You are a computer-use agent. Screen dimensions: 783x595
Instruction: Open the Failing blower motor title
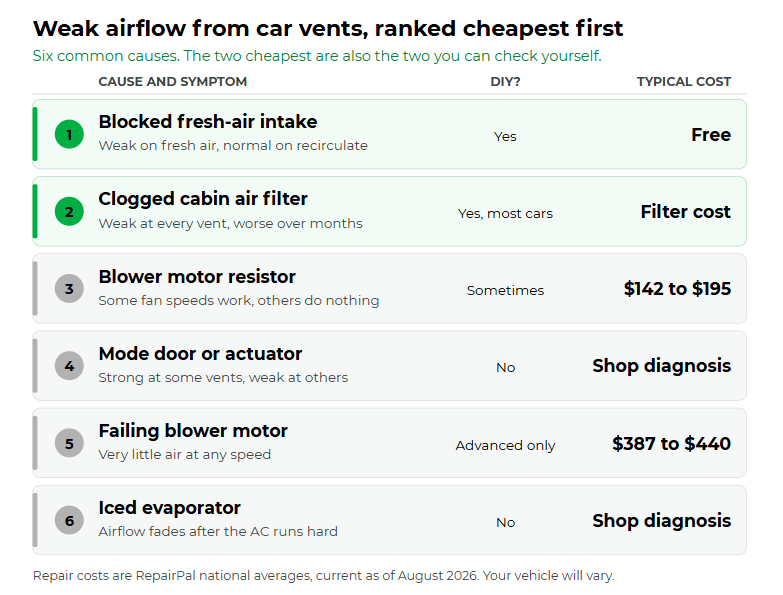pyautogui.click(x=193, y=431)
